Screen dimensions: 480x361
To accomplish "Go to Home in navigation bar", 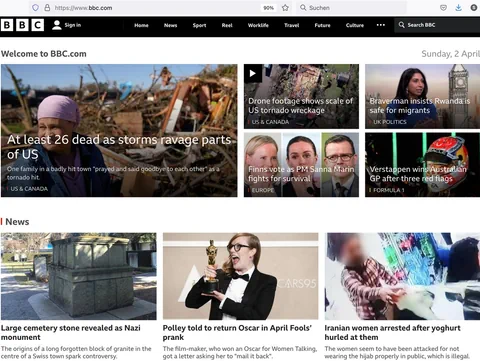I will tap(141, 25).
